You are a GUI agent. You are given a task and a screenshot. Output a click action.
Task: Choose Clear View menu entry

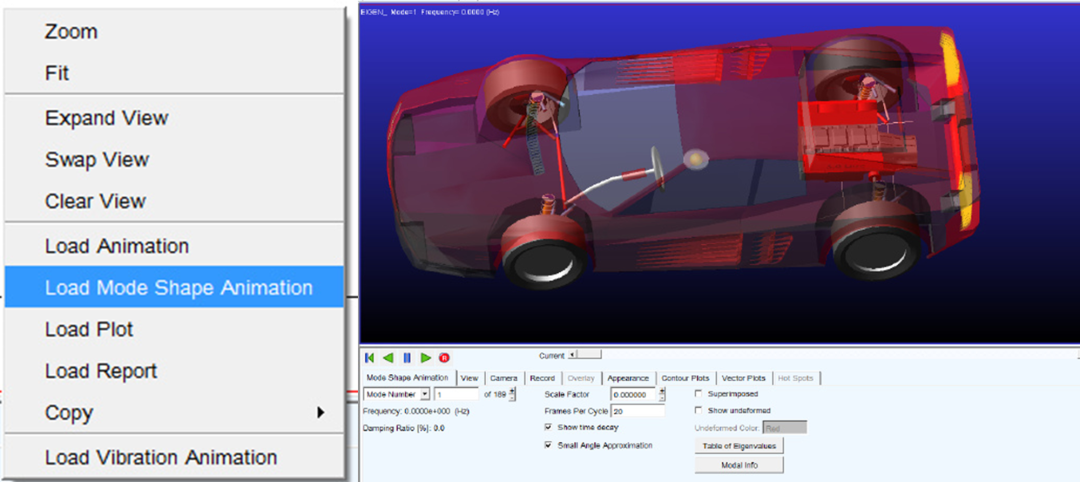tap(174, 201)
